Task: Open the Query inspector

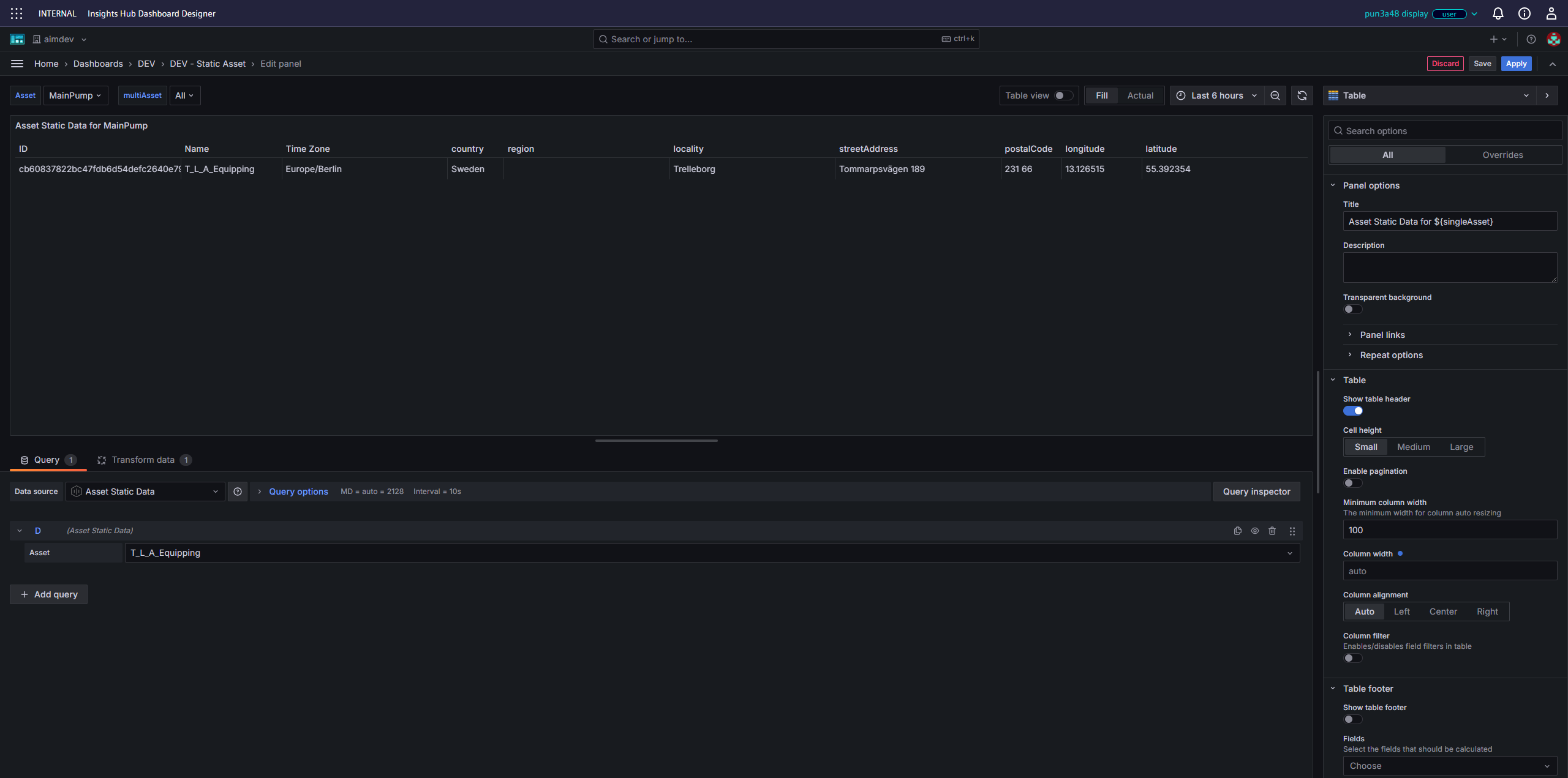Action: click(1256, 492)
